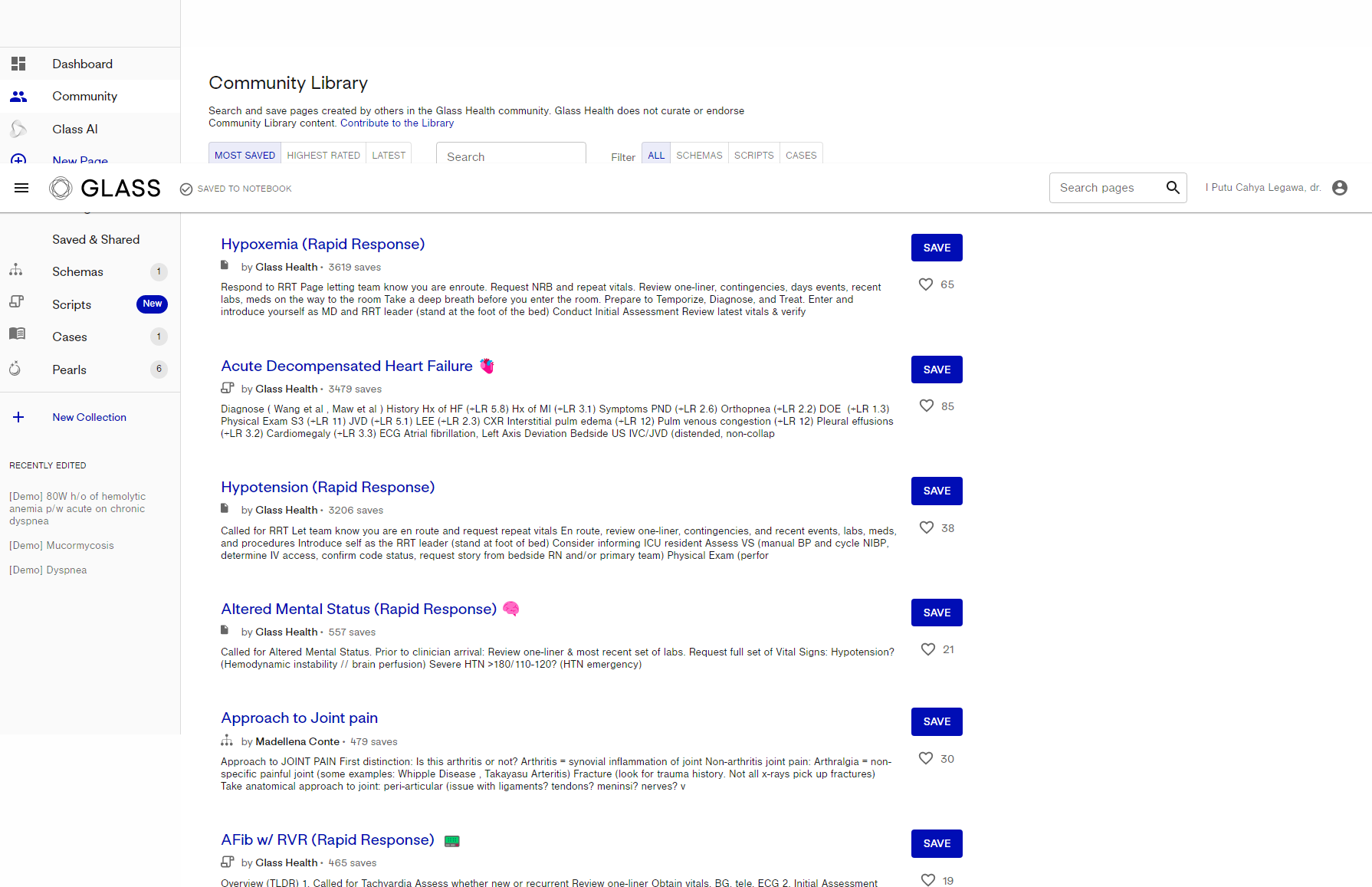Open Contribute to the Library link
This screenshot has width=1372, height=887.
coord(397,123)
